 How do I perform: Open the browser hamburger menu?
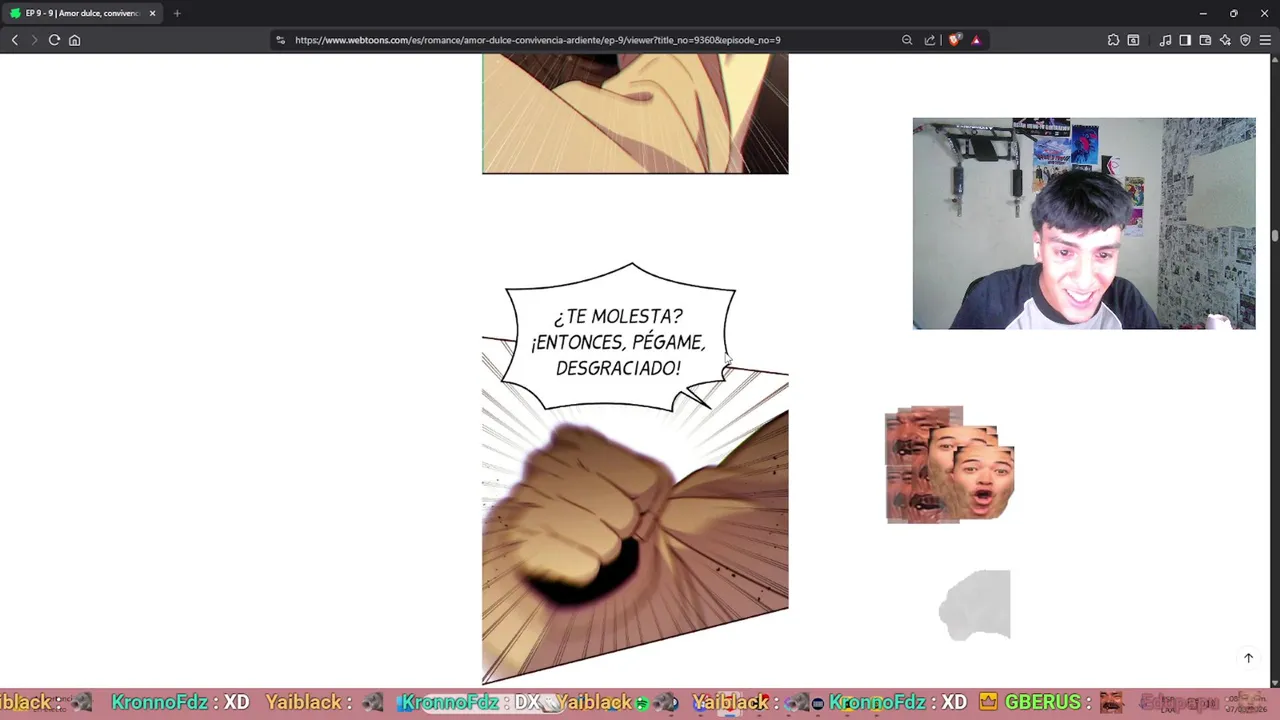(x=1265, y=40)
